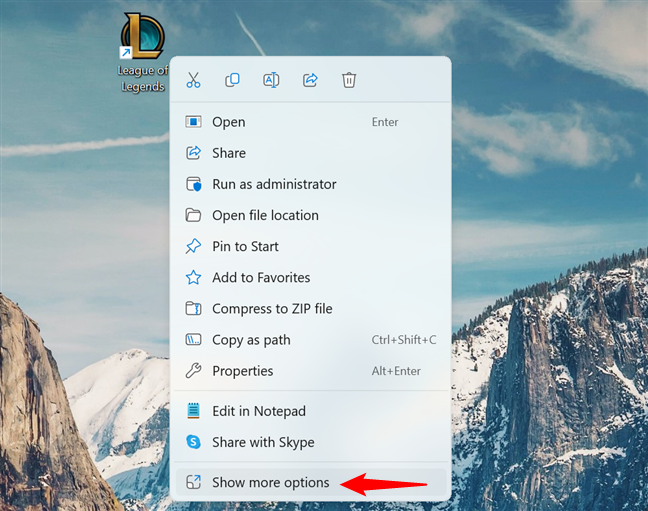Click the path icon beside Copy as path

(193, 340)
